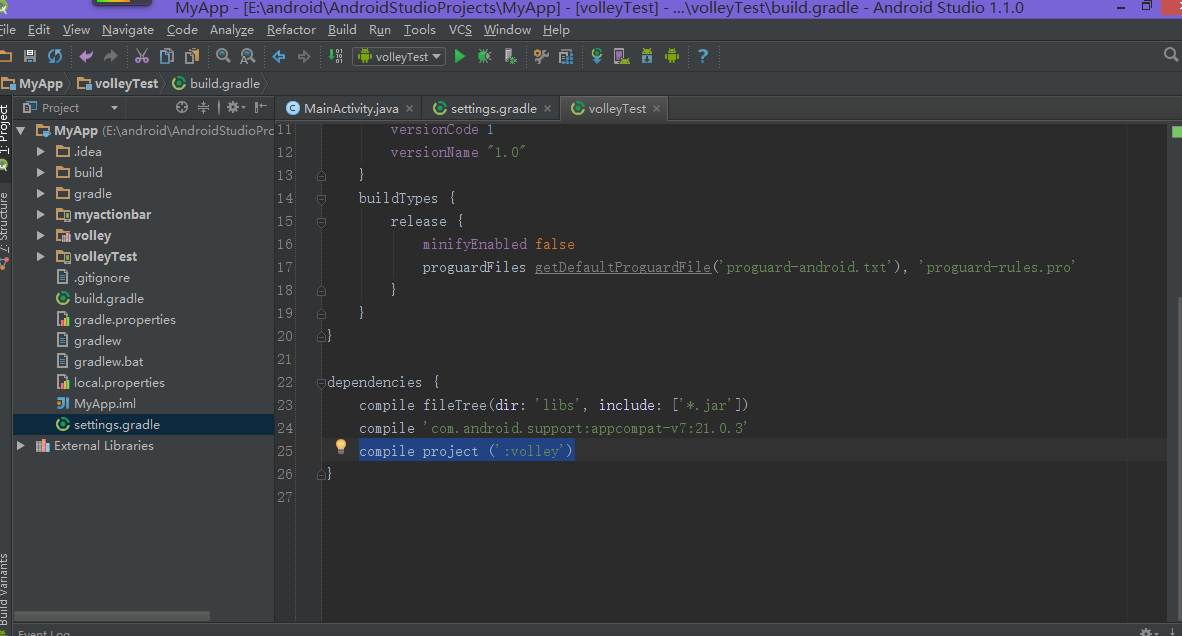Click the Make Project icon with binary digits
1182x636 pixels.
(x=336, y=57)
